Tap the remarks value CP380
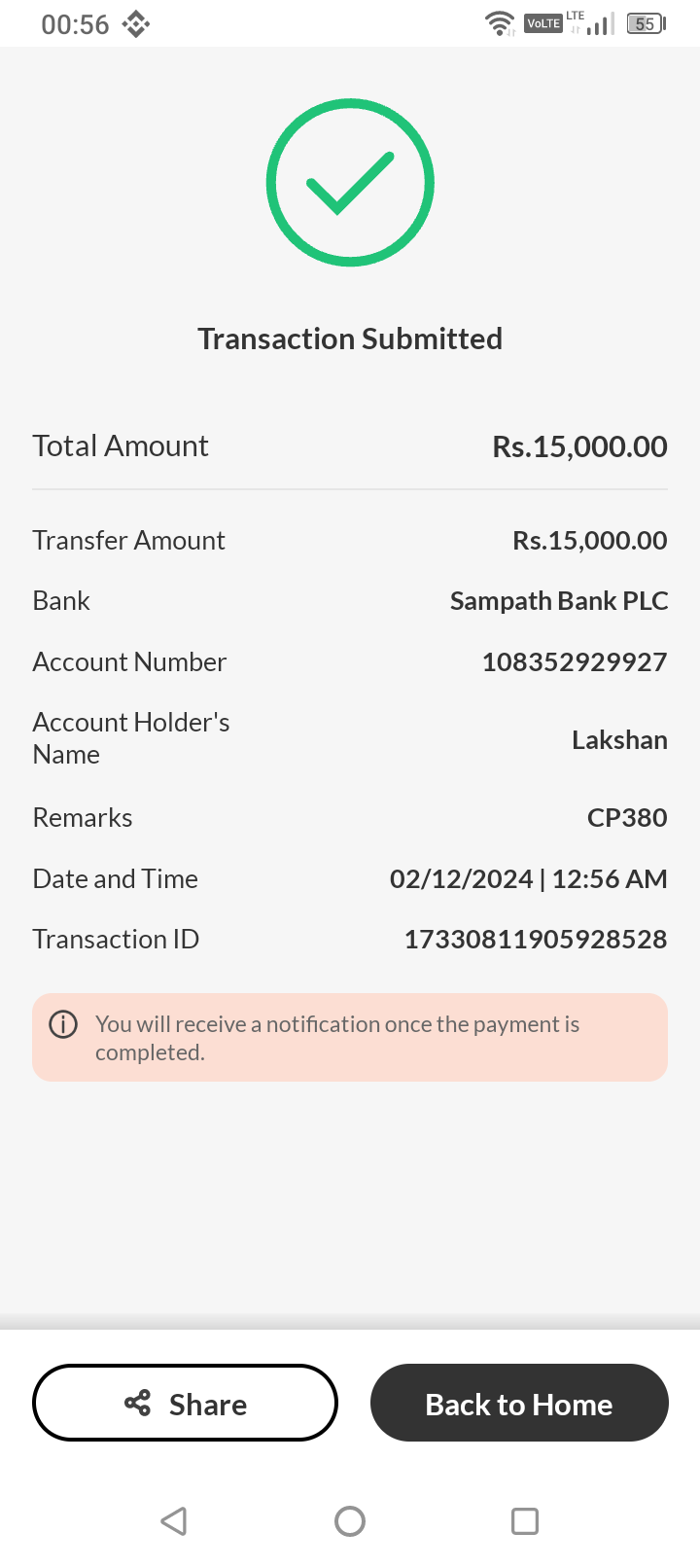The width and height of the screenshot is (700, 1568). (627, 817)
